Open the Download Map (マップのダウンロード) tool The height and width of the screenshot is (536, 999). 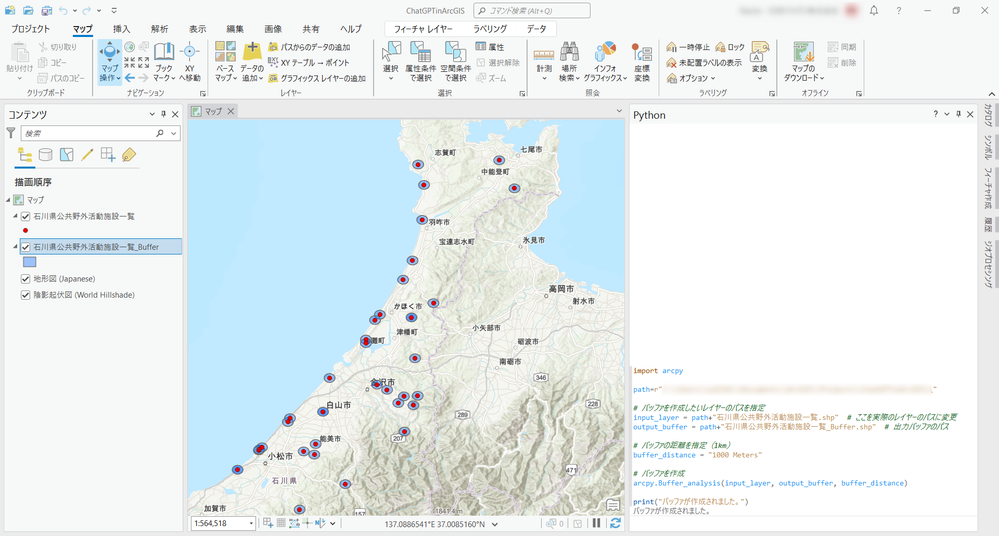pyautogui.click(x=803, y=54)
